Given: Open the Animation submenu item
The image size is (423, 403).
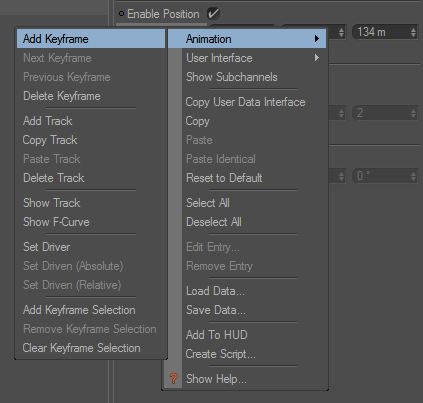Looking at the screenshot, I should (247, 39).
